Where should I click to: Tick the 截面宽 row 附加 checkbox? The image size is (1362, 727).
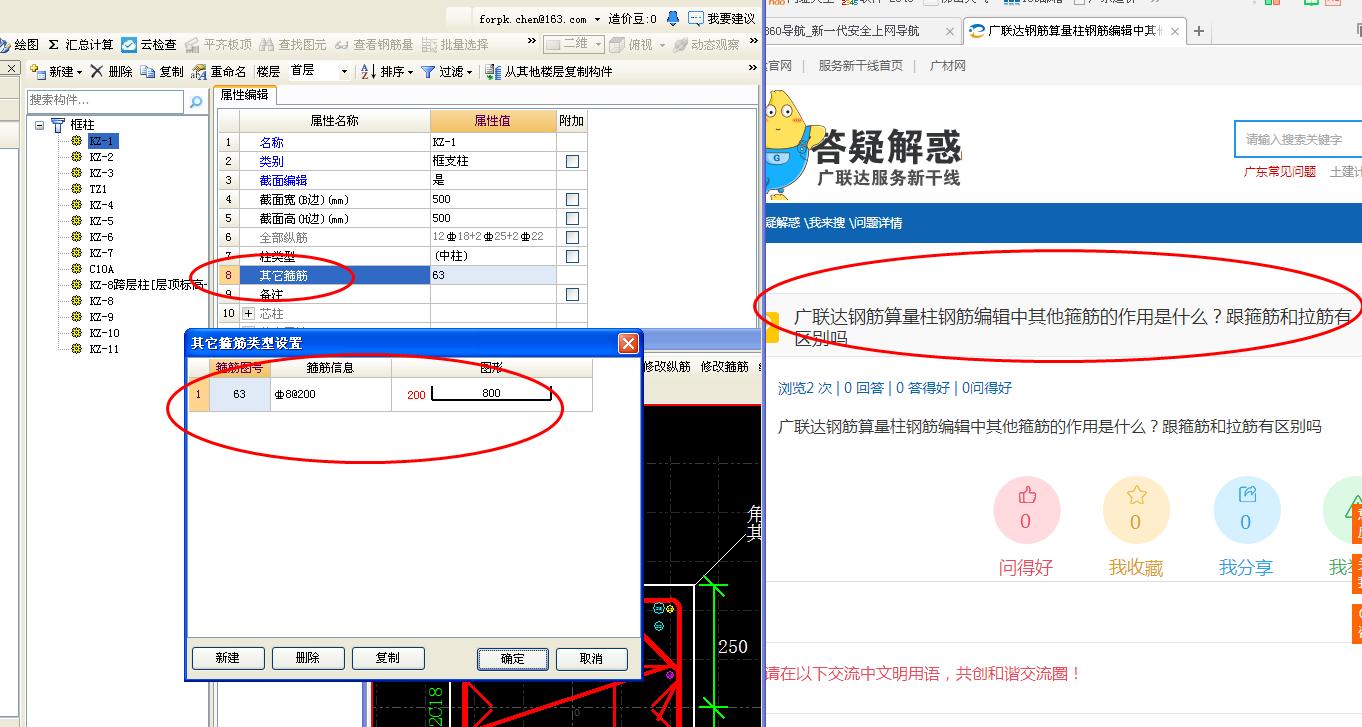point(572,199)
